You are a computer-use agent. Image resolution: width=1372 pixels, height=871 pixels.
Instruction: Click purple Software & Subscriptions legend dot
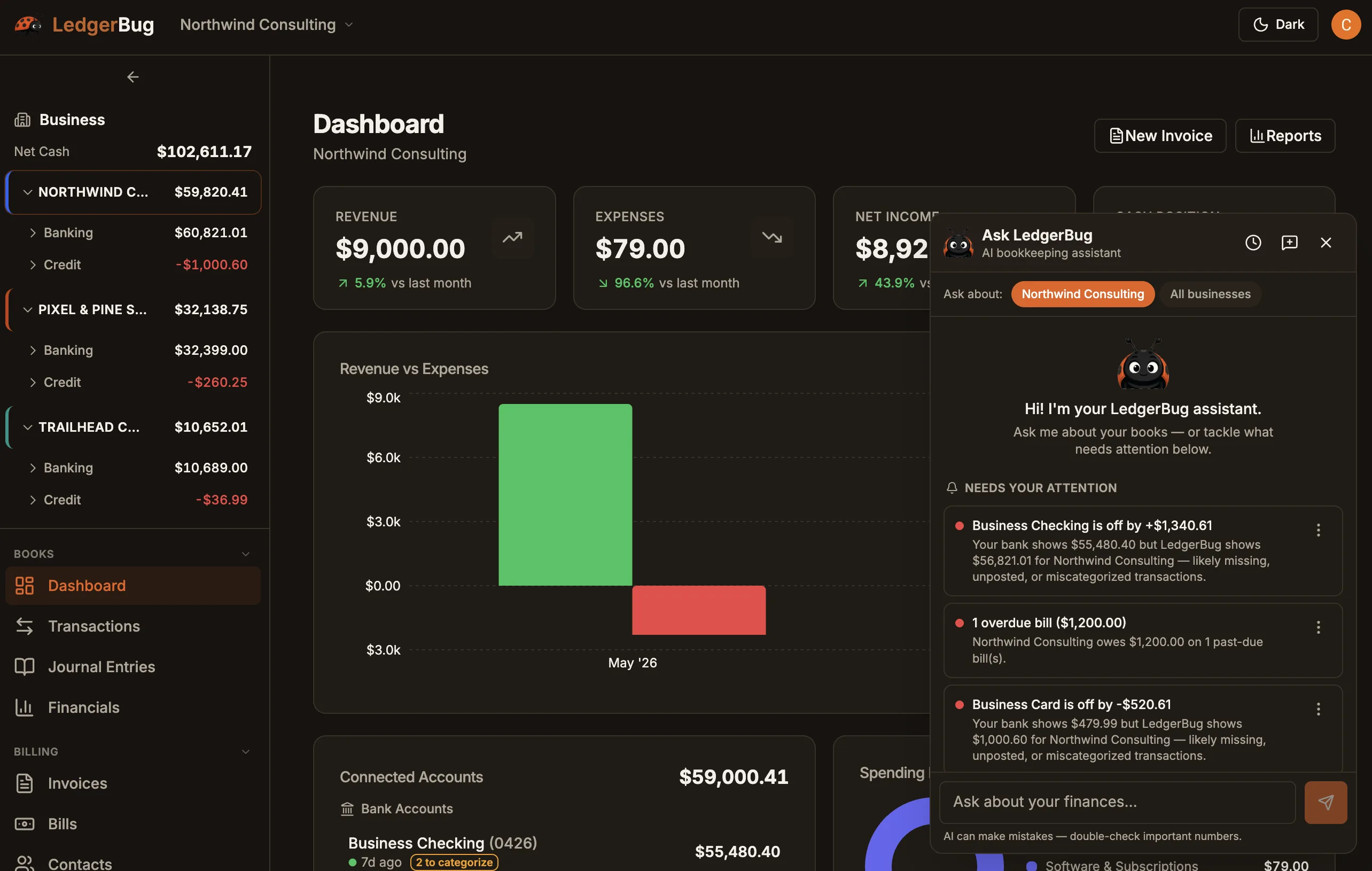(x=1031, y=866)
